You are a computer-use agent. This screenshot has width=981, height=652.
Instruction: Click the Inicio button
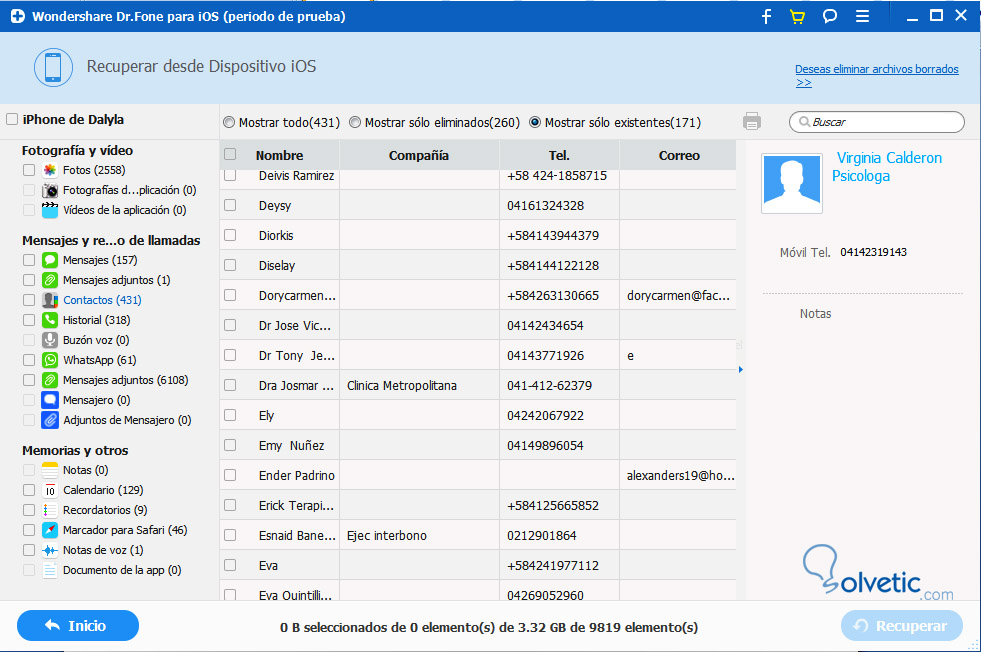click(78, 626)
